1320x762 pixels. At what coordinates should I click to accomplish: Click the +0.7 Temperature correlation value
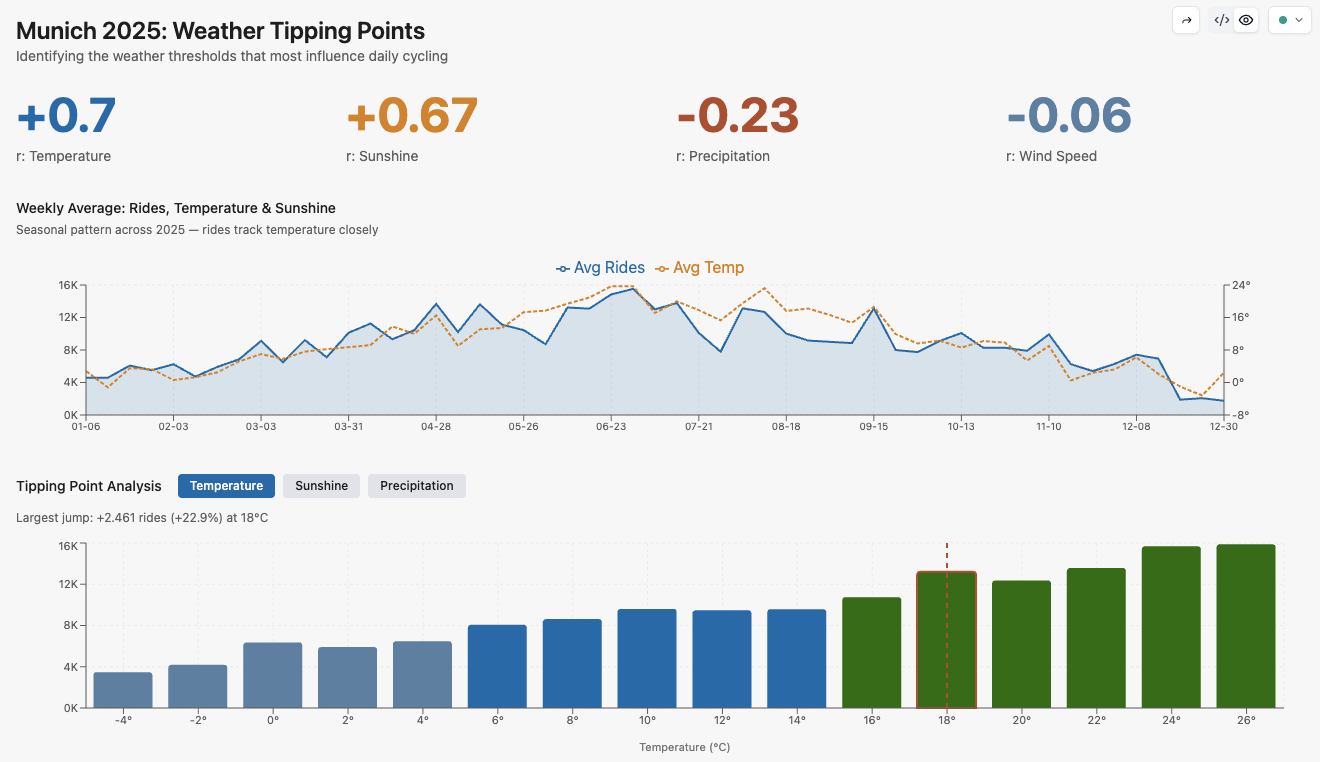coord(66,116)
